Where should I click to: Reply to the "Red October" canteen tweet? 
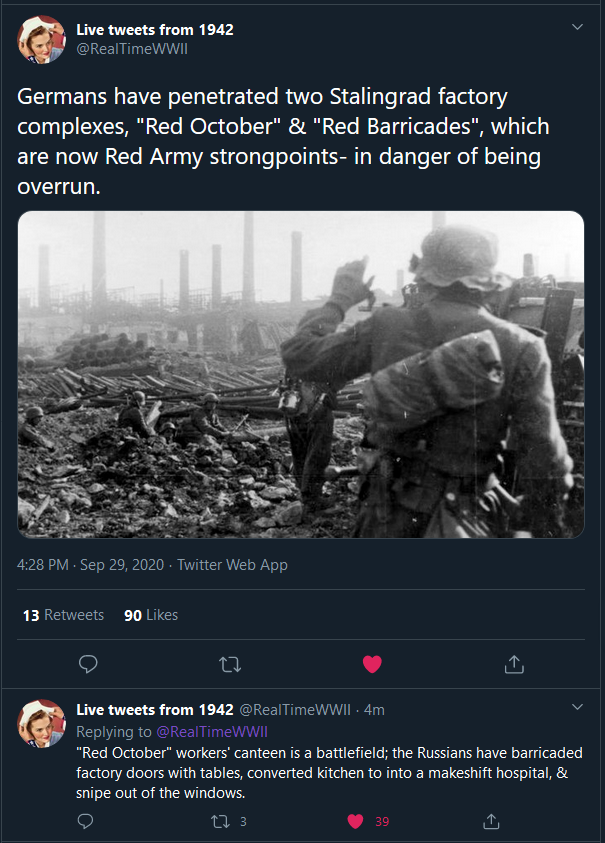(87, 821)
